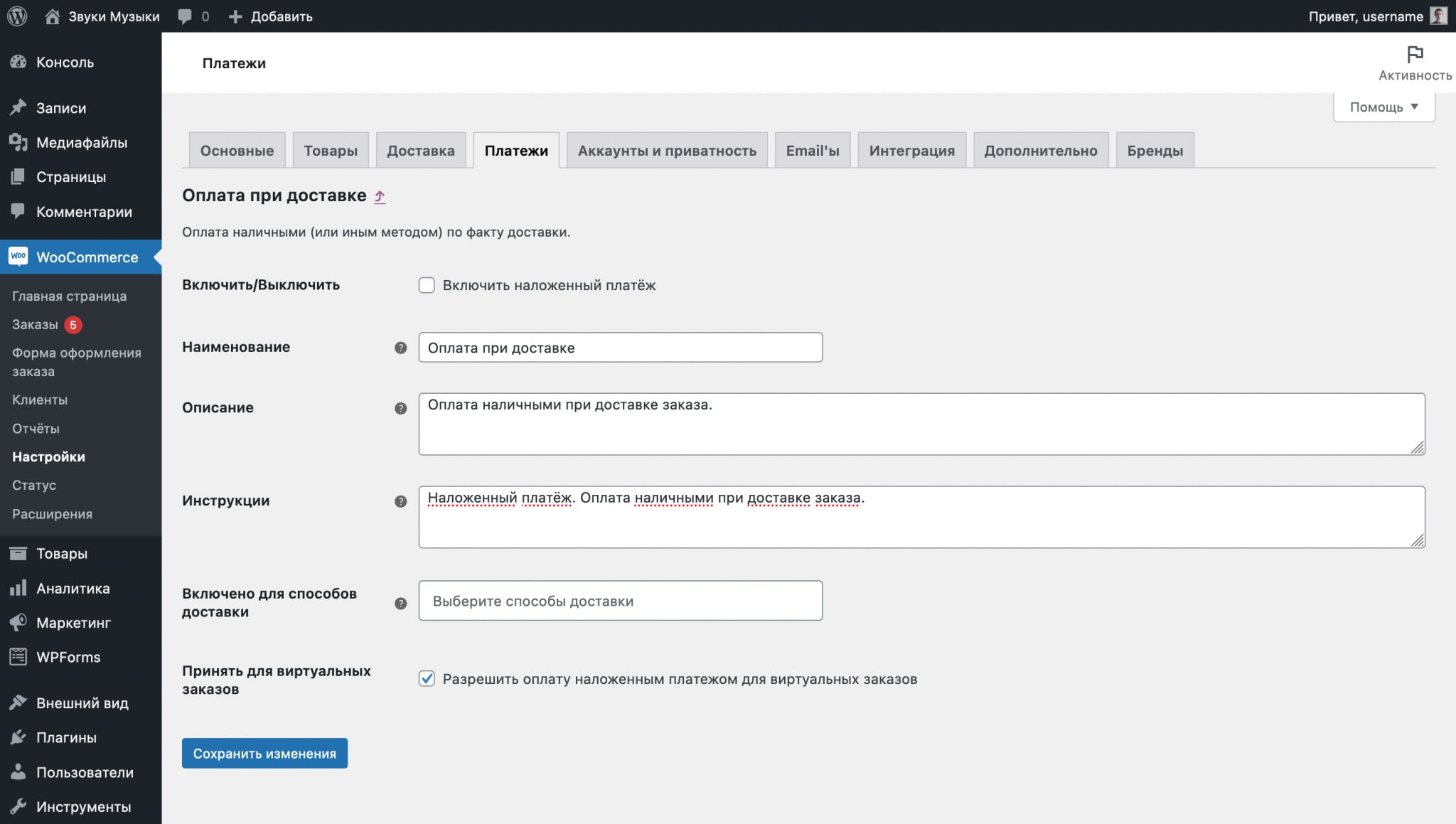
Task: Open the Email'ы tab
Action: (x=813, y=150)
